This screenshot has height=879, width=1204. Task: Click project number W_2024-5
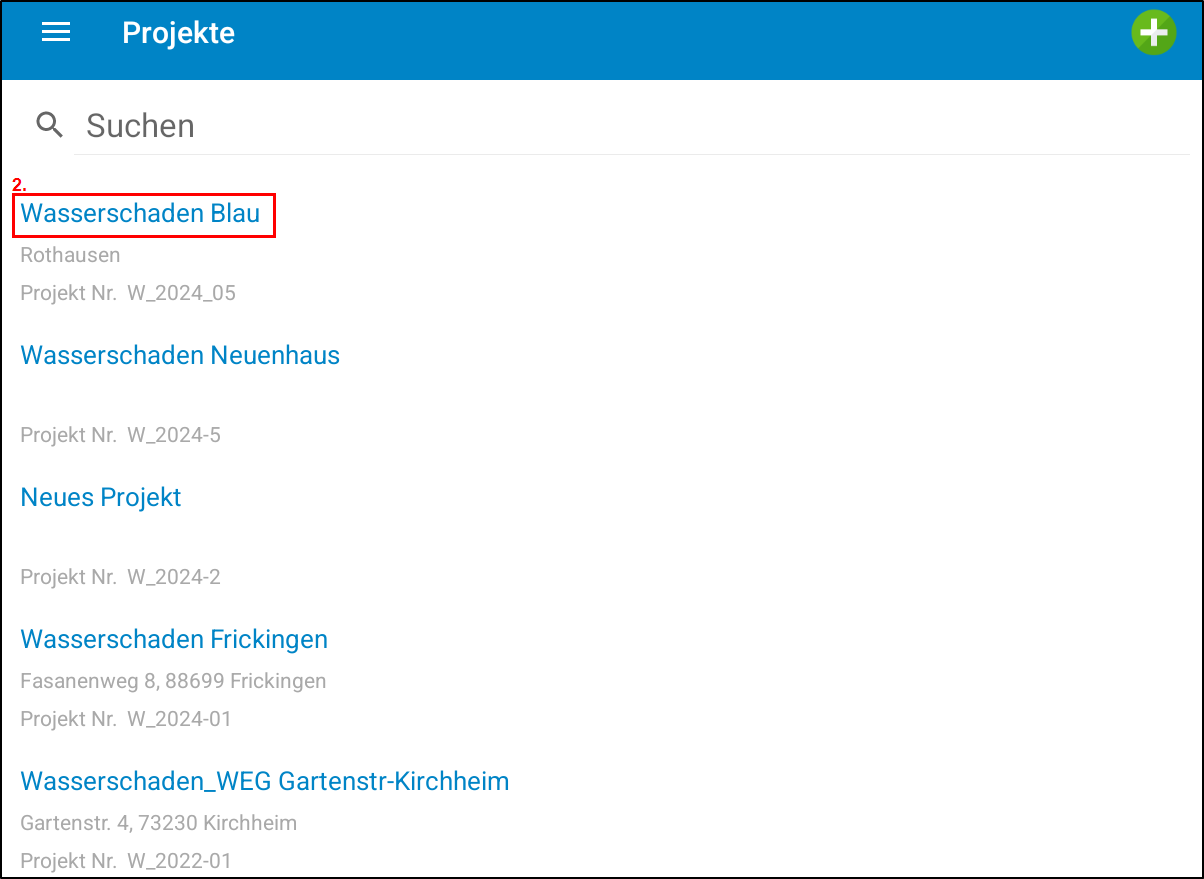coord(121,435)
